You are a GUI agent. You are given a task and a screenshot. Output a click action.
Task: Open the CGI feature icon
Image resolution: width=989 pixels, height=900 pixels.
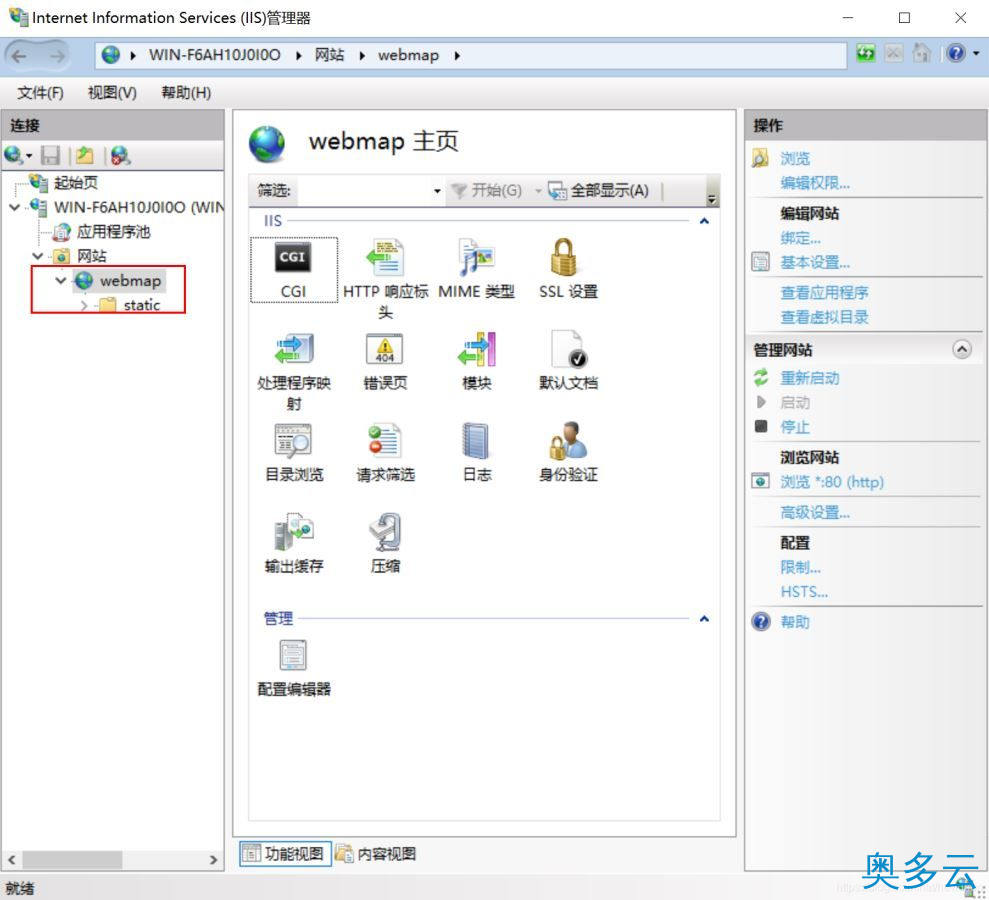293,270
